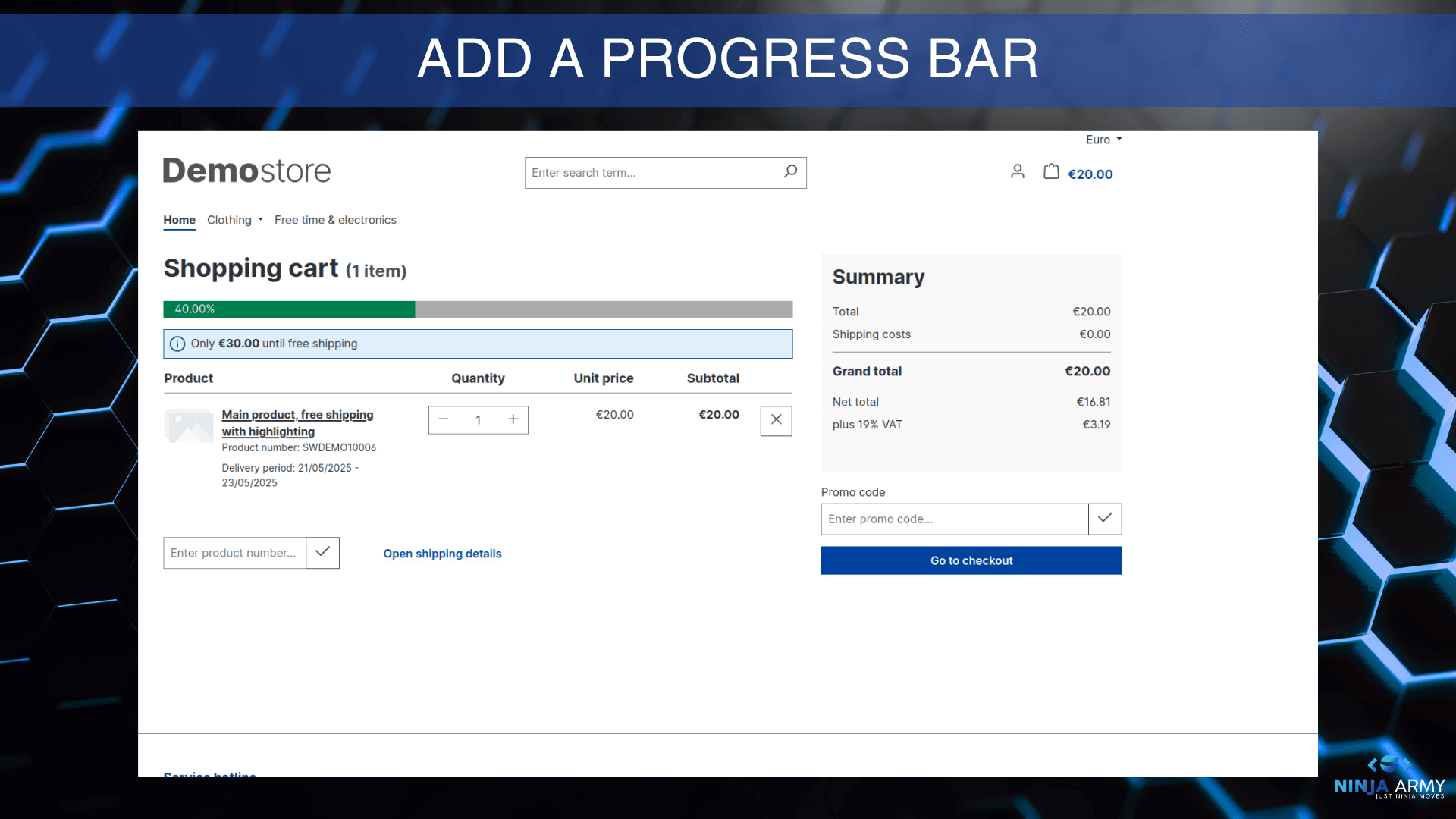This screenshot has height=819, width=1456.
Task: Go to the Home menu item
Action: [179, 220]
